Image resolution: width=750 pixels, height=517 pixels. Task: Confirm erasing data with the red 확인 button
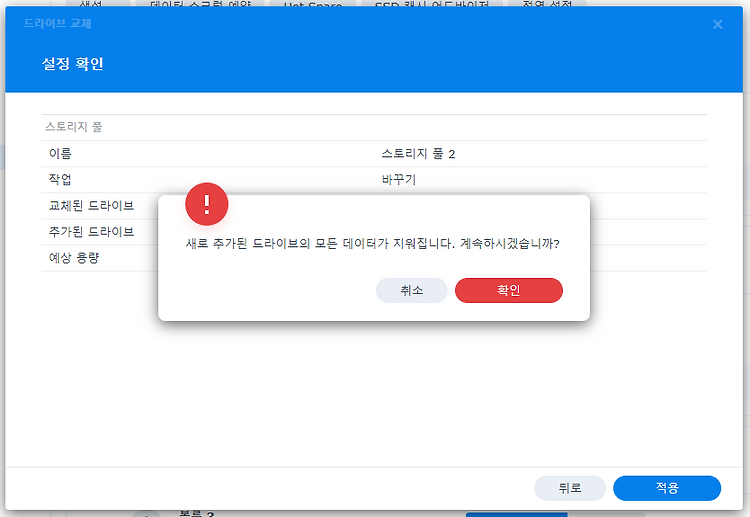point(508,290)
